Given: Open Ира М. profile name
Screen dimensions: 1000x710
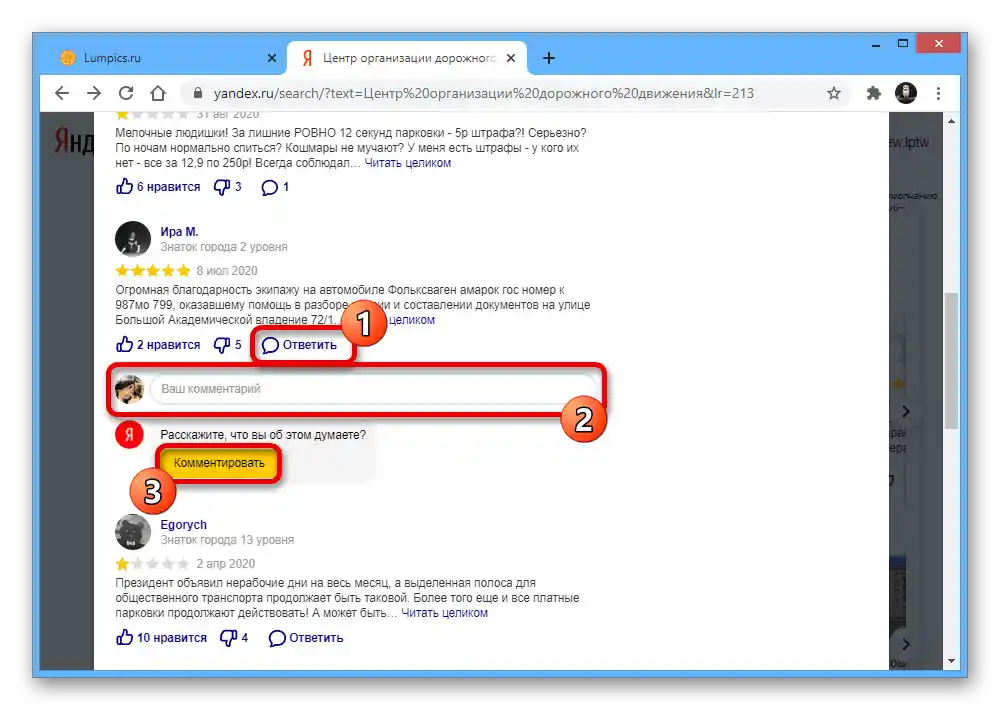Looking at the screenshot, I should (179, 232).
